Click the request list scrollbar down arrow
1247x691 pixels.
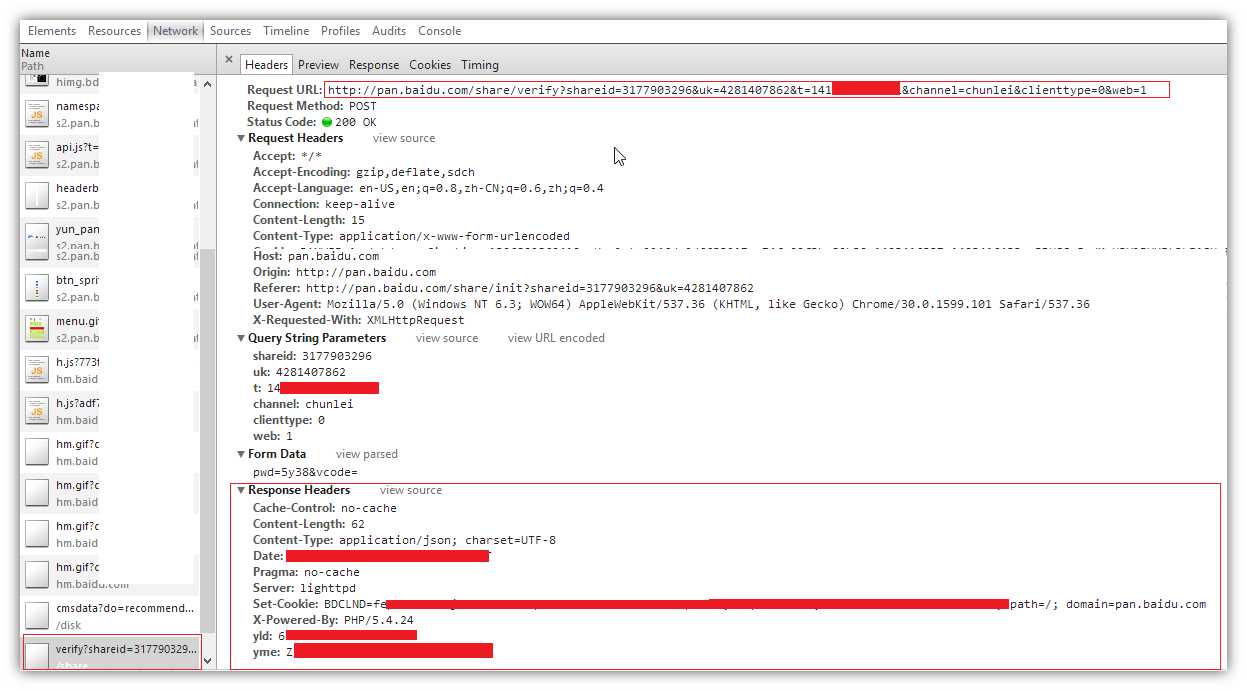208,661
